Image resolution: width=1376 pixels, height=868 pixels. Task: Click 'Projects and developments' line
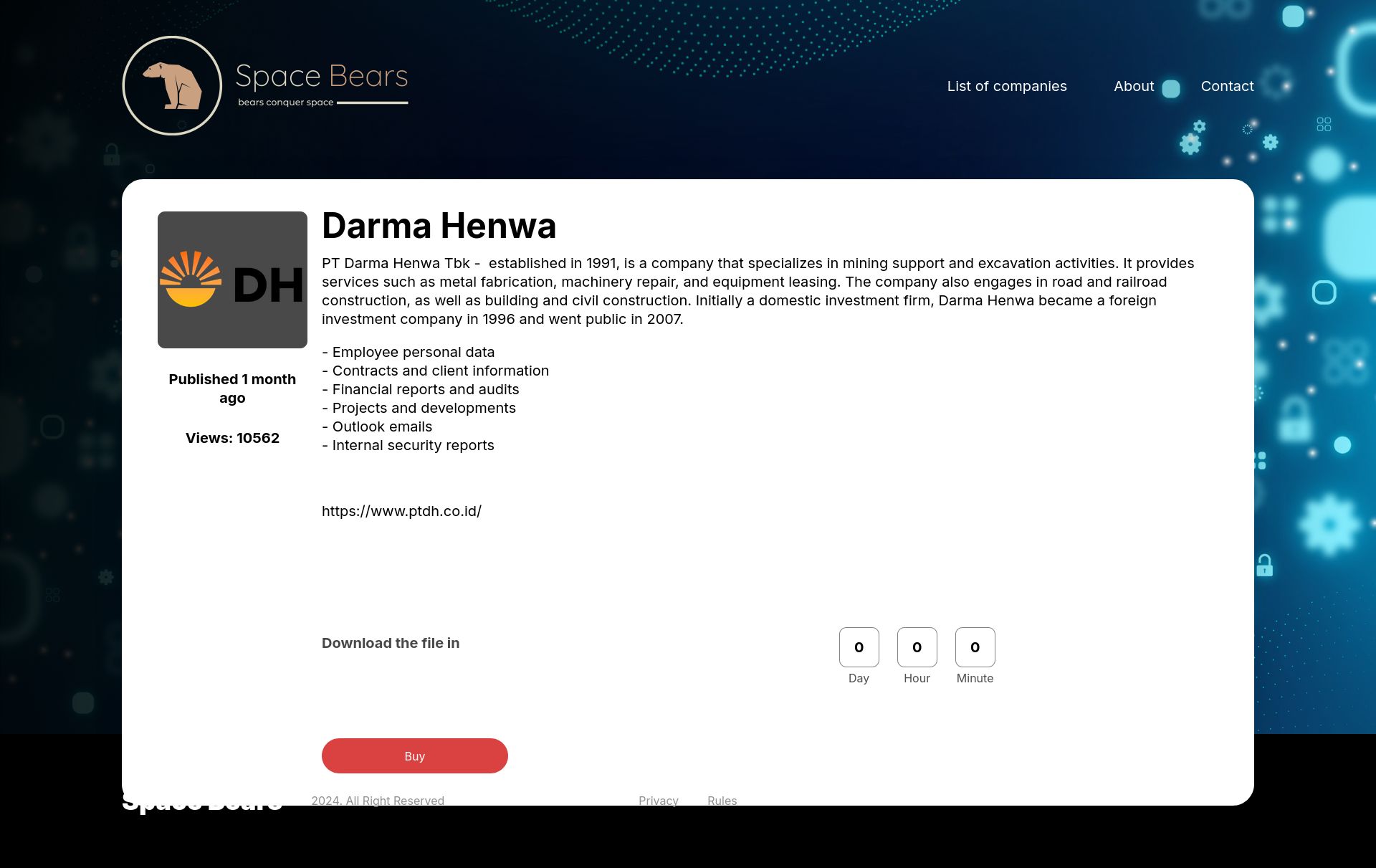(419, 408)
